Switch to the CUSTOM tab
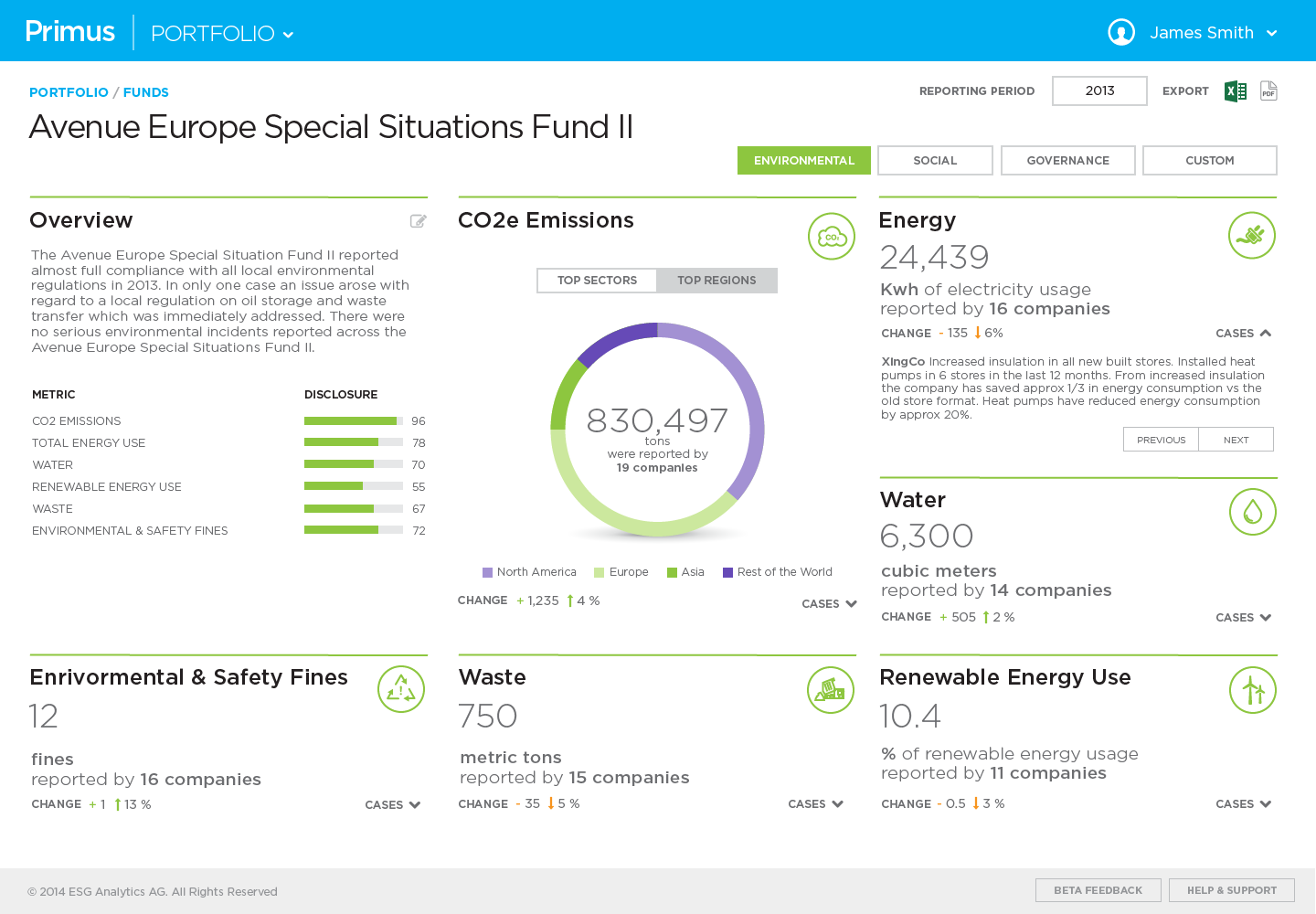This screenshot has width=1316, height=914. pos(1210,160)
